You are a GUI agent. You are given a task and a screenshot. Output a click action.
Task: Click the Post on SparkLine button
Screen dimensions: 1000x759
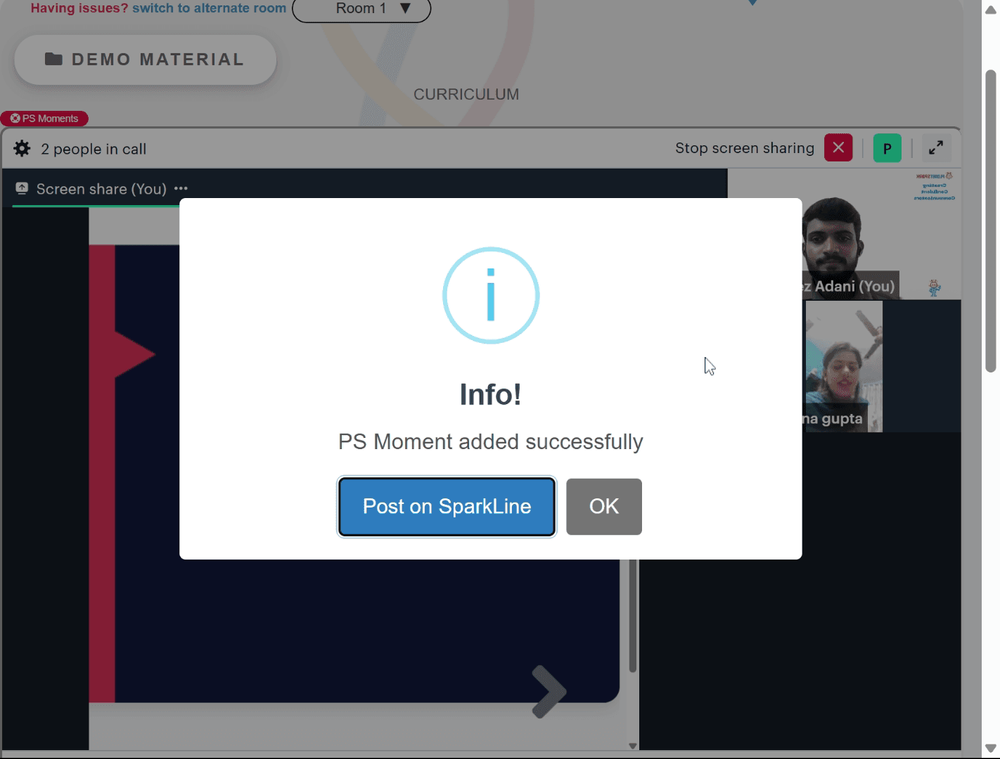(x=446, y=506)
